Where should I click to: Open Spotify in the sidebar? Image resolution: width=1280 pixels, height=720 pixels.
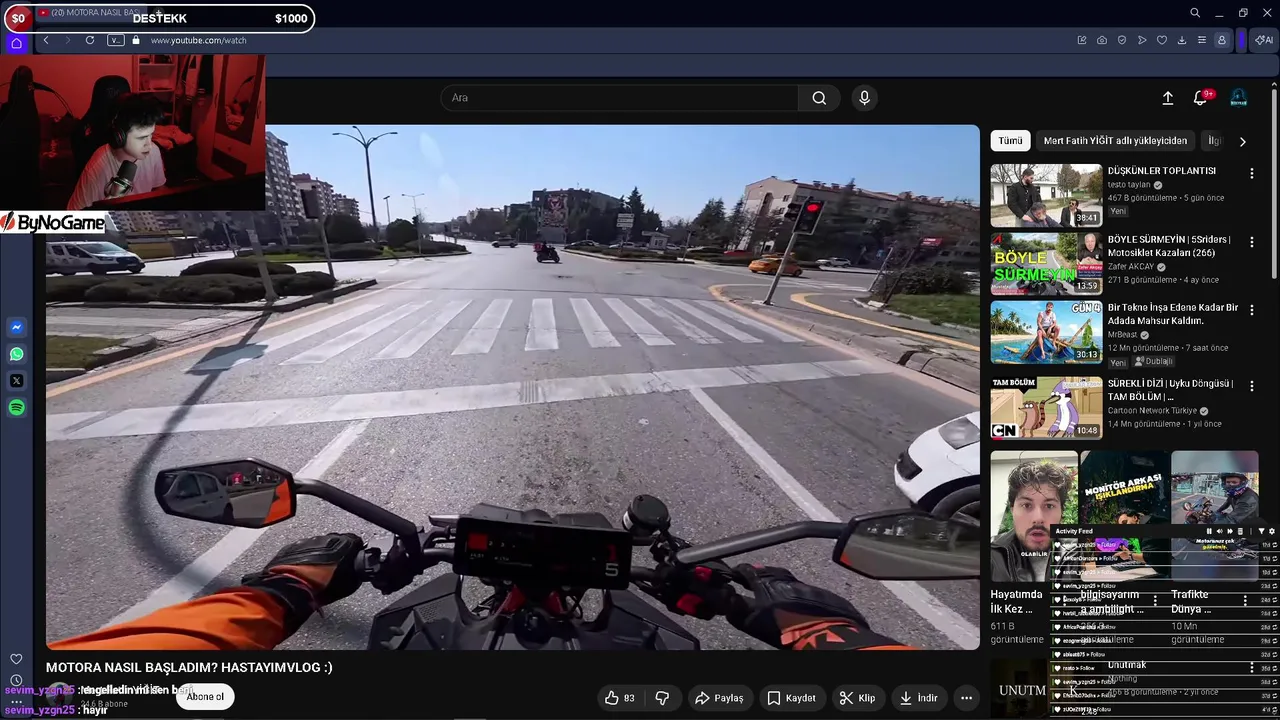point(16,407)
